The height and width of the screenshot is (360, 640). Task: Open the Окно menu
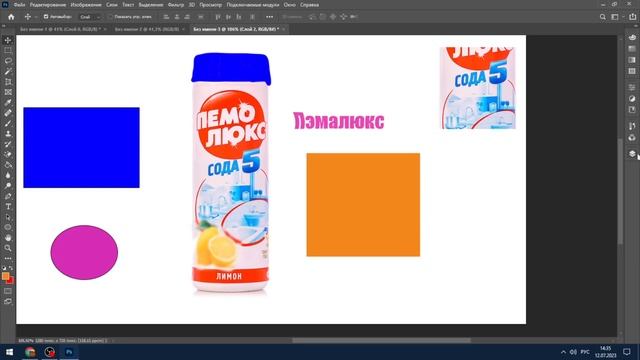(289, 5)
